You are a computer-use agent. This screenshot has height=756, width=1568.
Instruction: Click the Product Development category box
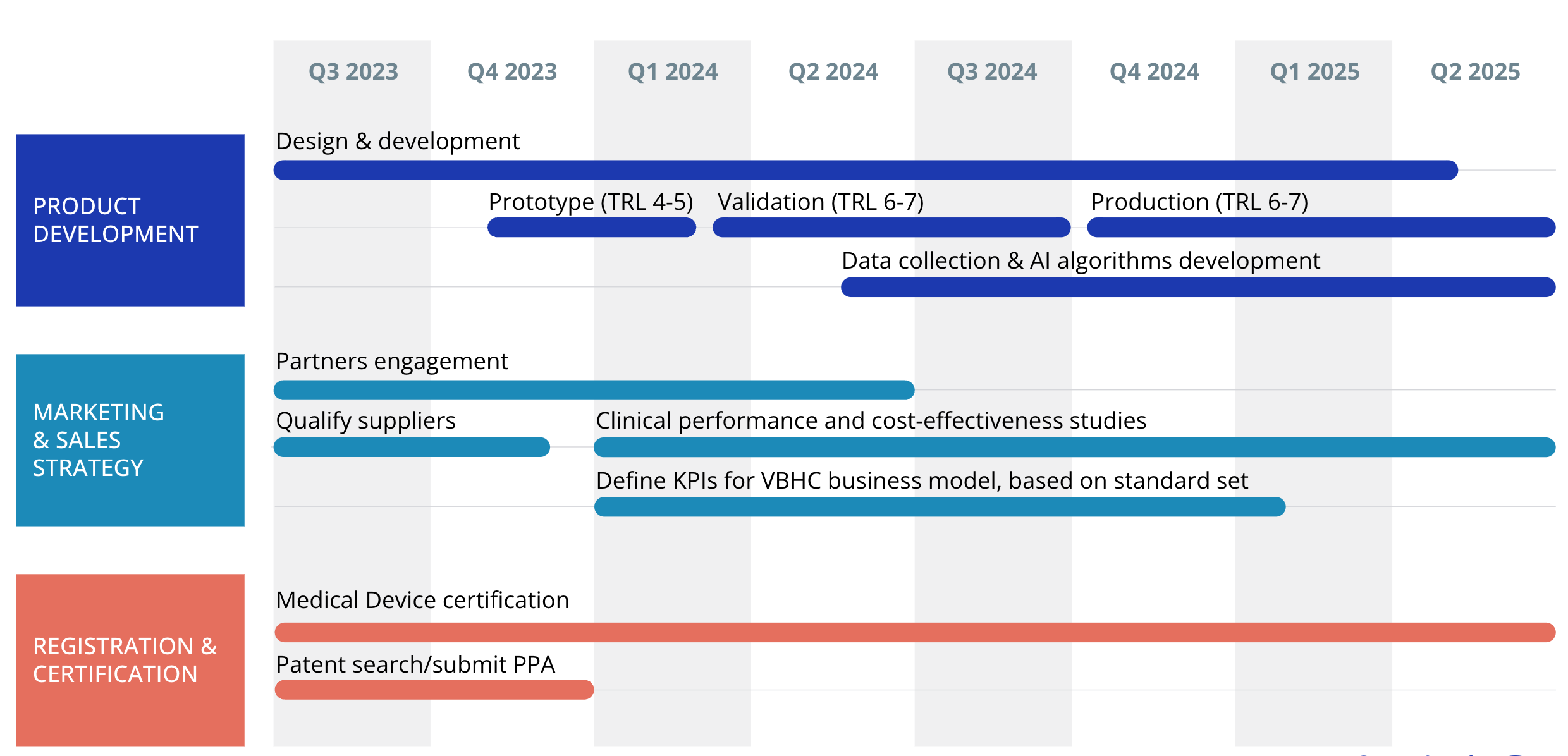coord(130,220)
